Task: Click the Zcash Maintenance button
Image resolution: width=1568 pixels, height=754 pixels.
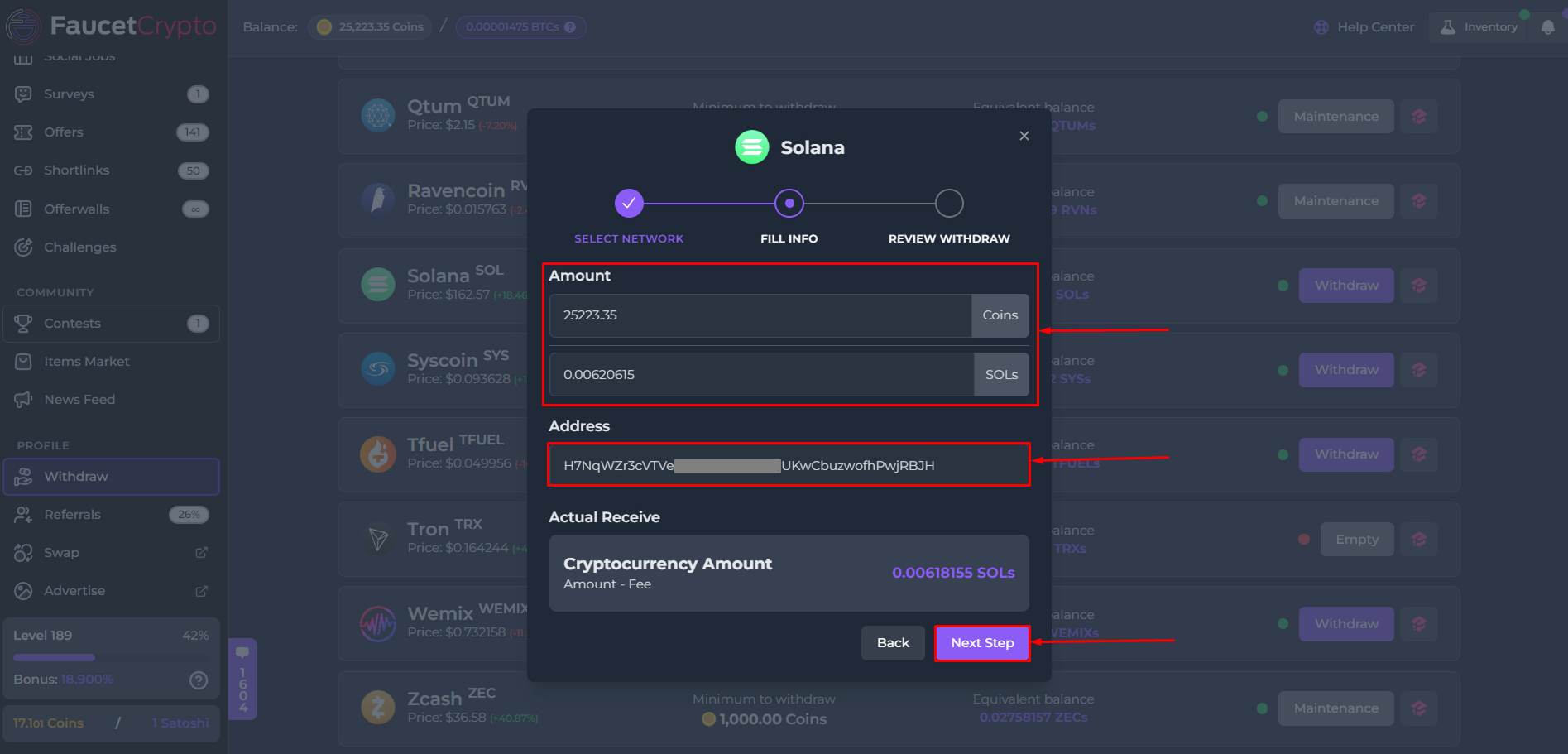Action: [x=1336, y=708]
